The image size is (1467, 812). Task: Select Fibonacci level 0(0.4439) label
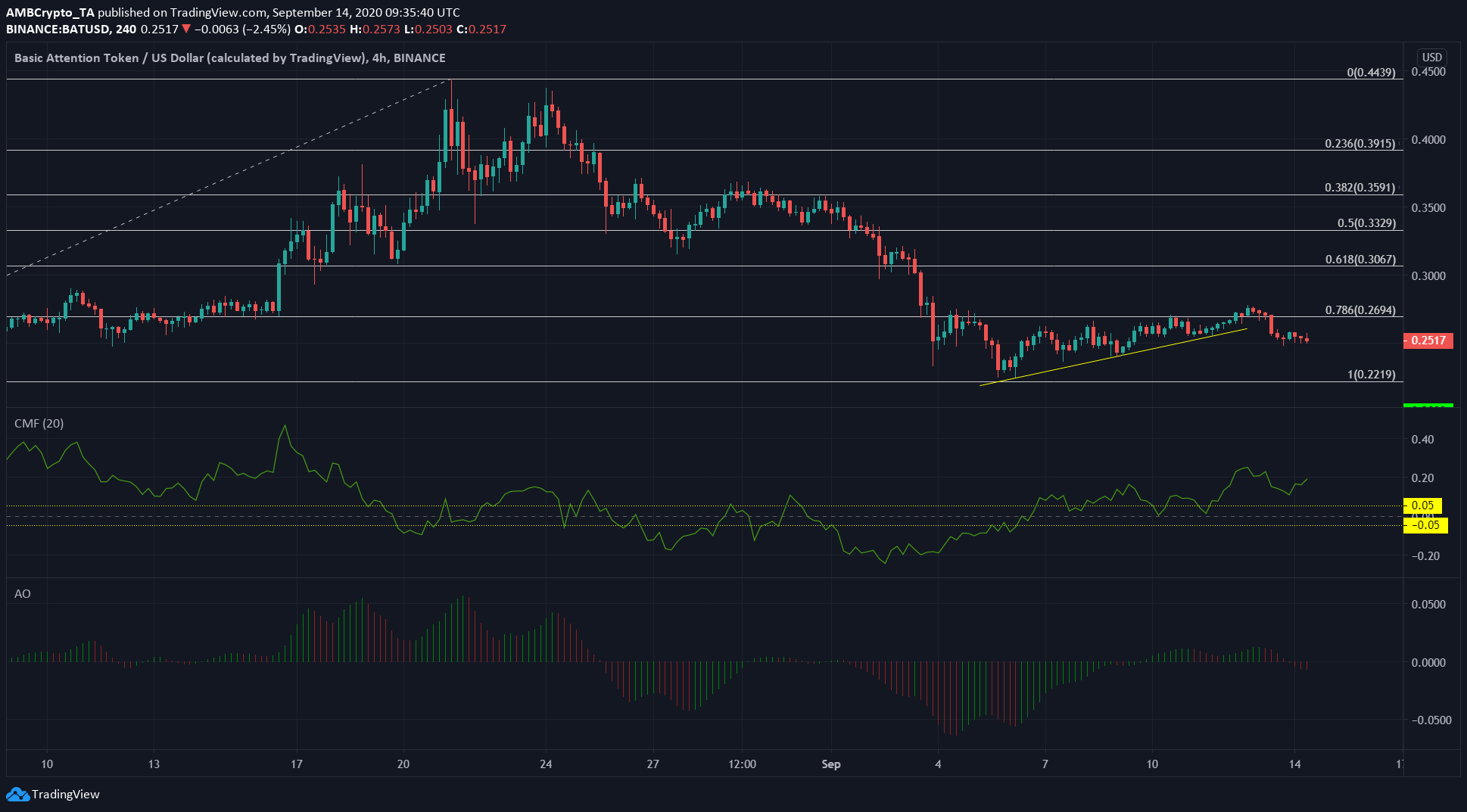point(1371,73)
